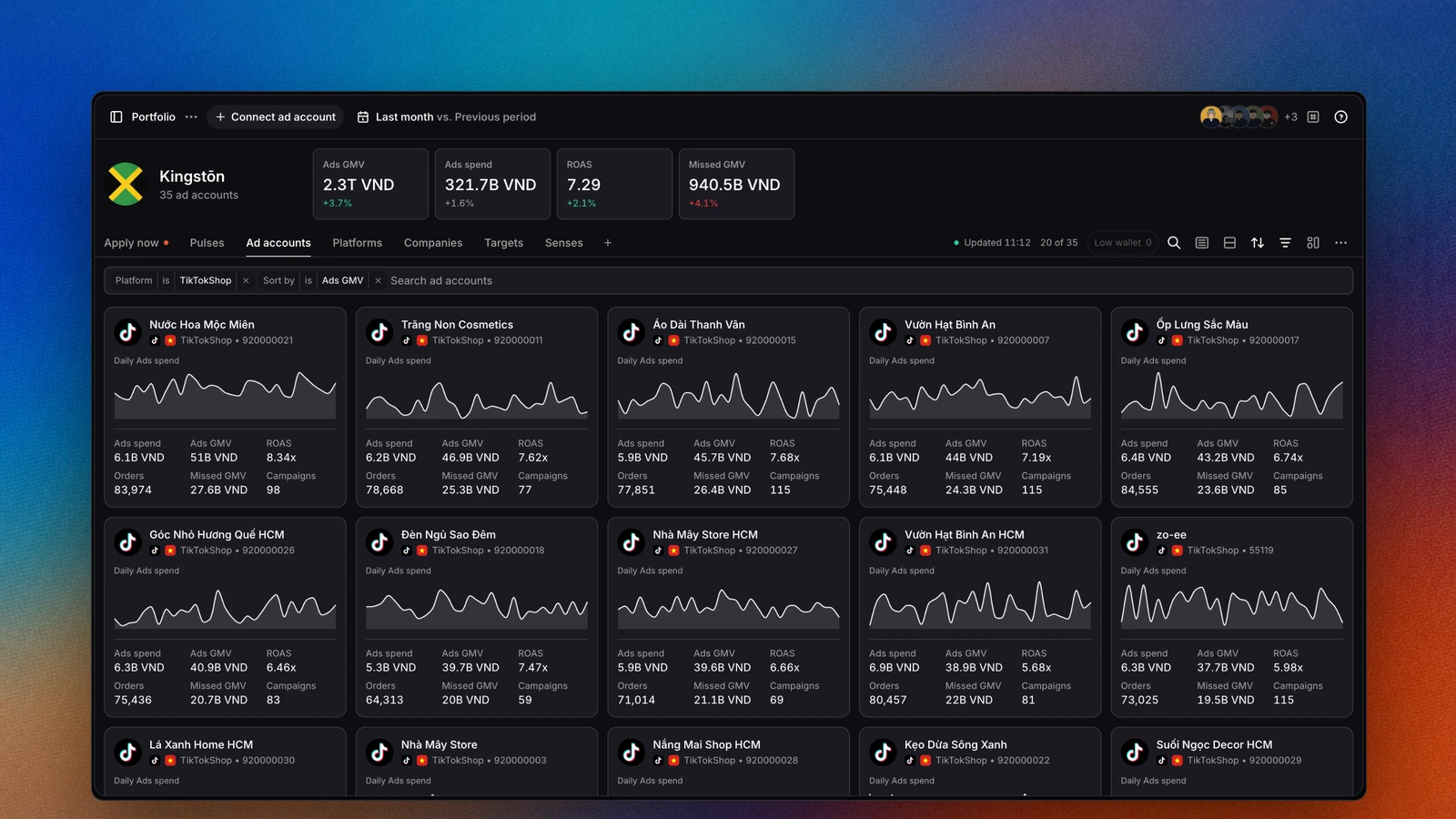Click the search magnifier icon in toolbar
Screen dimensions: 1456x819
click(1174, 243)
